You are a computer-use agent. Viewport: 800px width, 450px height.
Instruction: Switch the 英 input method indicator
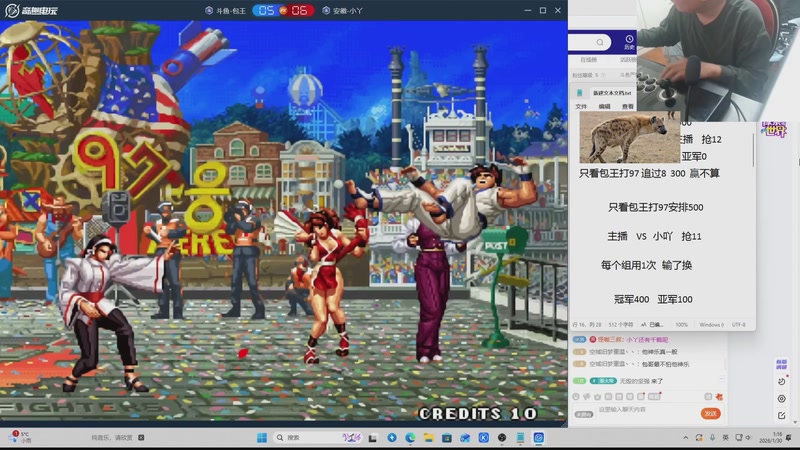tap(726, 438)
